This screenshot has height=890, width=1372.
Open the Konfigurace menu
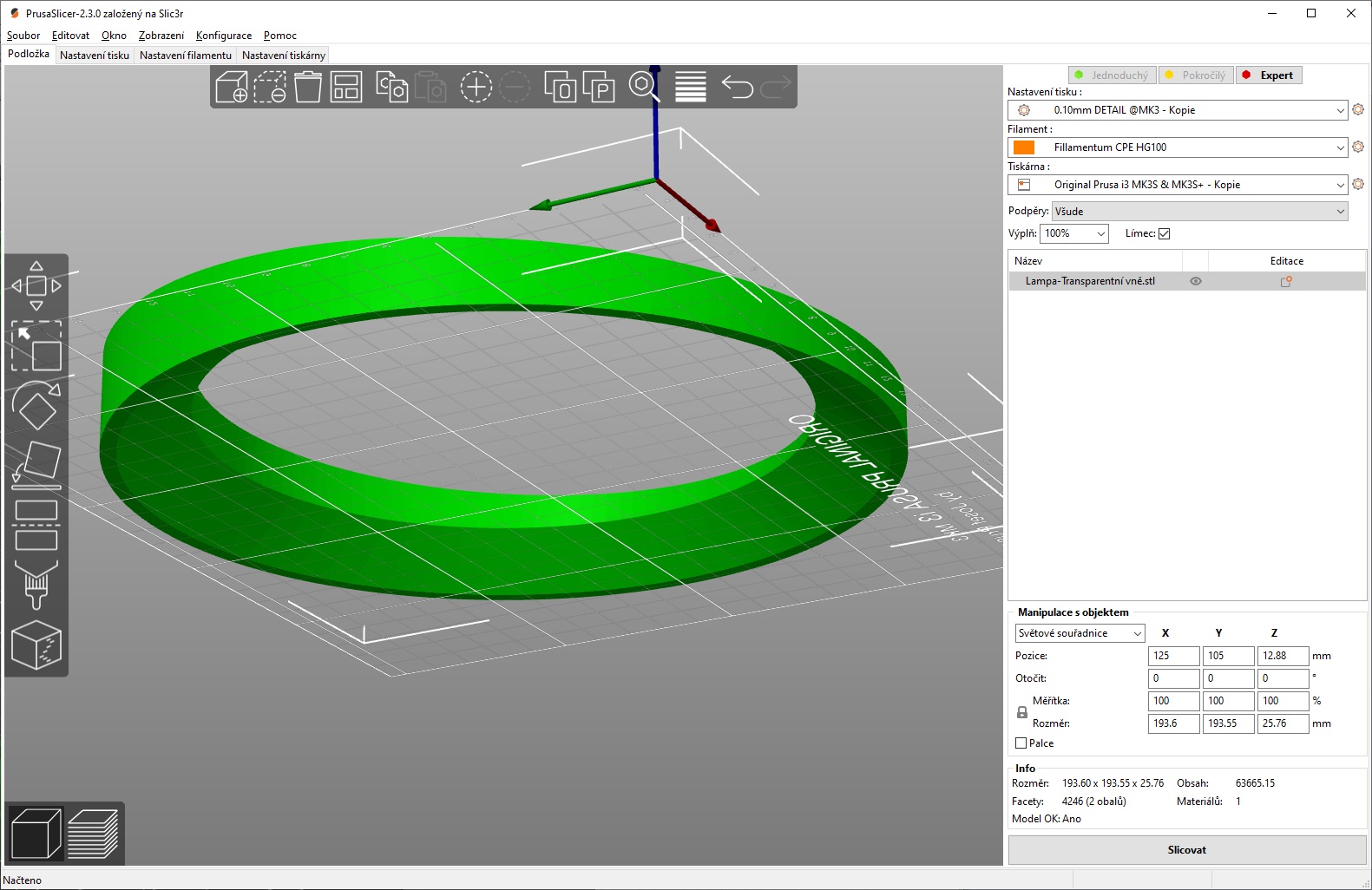coord(223,36)
